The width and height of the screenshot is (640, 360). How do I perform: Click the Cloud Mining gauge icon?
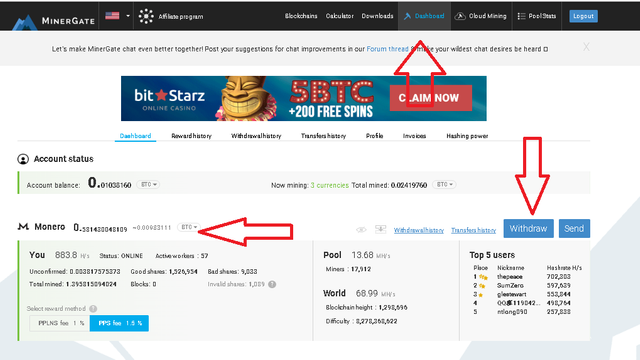tap(460, 16)
